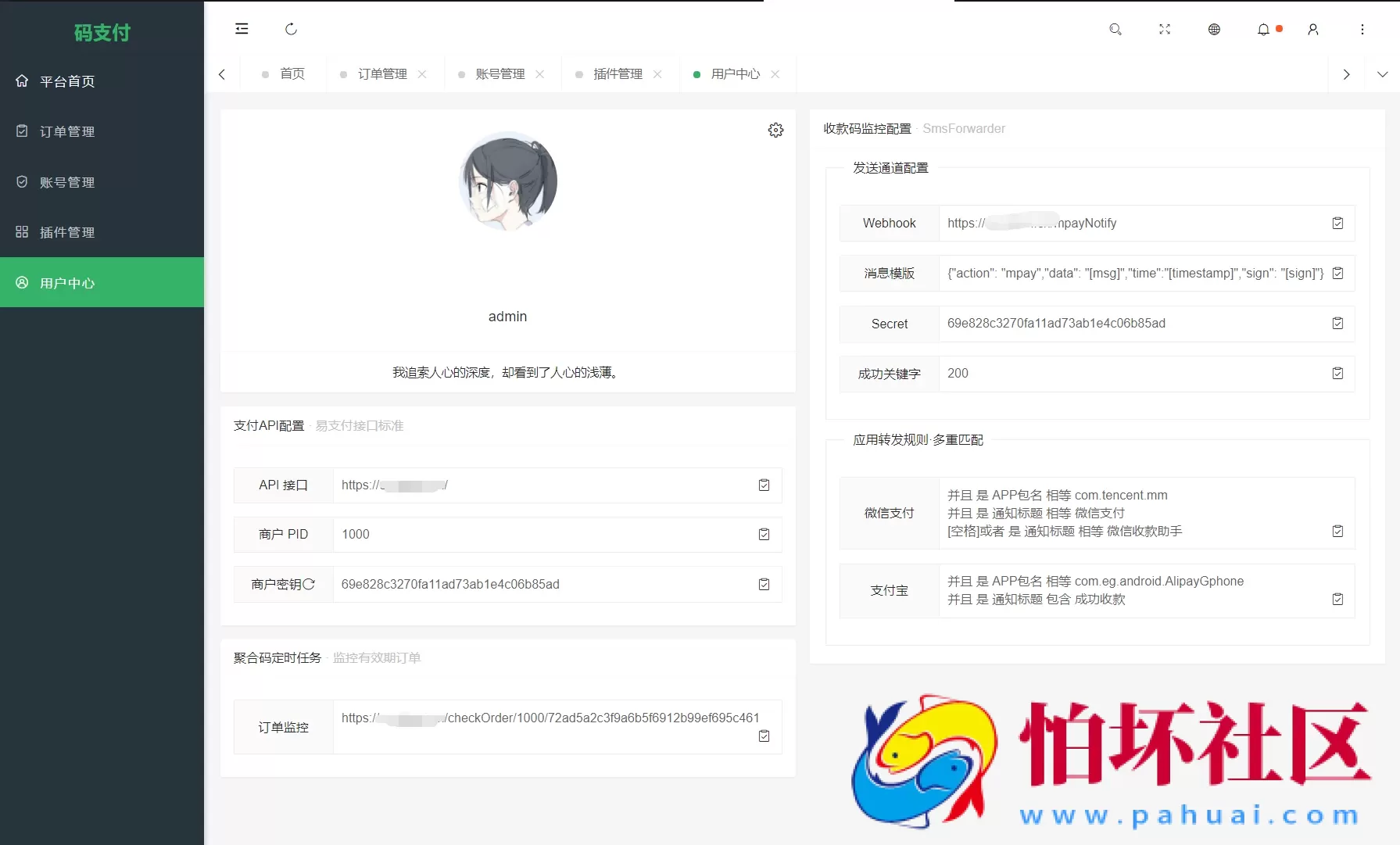Check the notification bell

tap(1264, 29)
